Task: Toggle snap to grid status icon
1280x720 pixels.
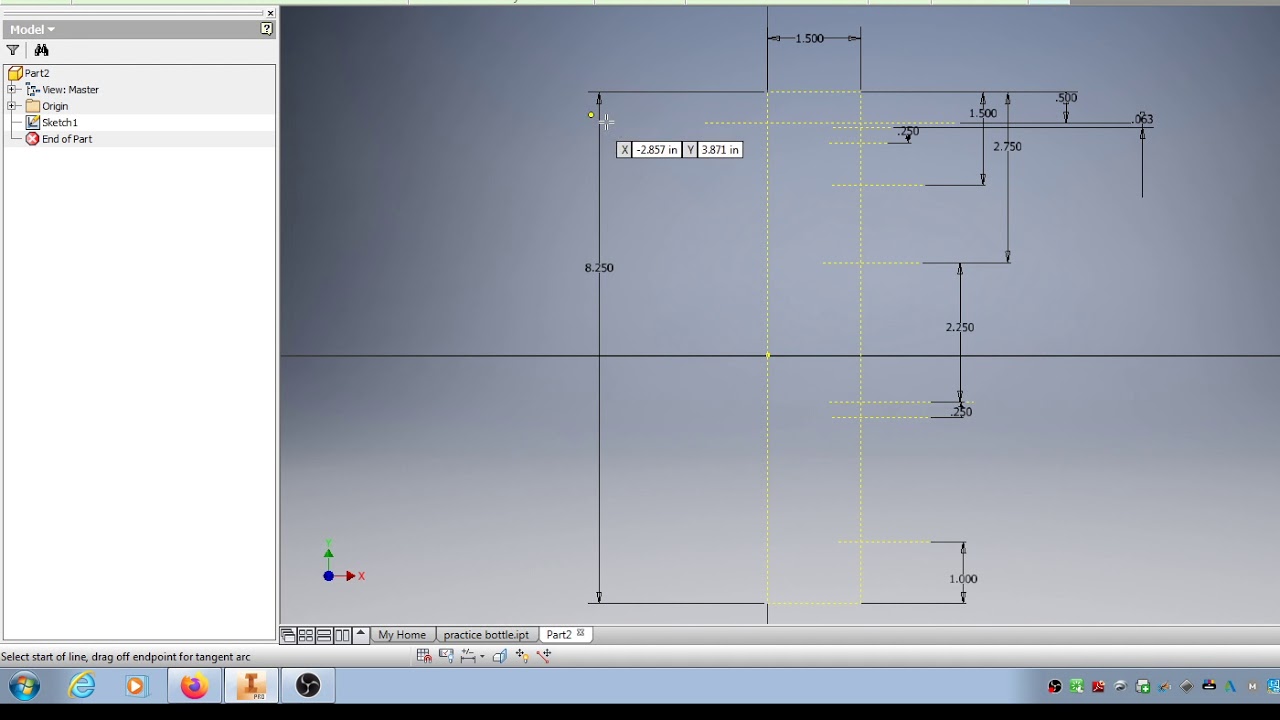Action: pyautogui.click(x=424, y=656)
